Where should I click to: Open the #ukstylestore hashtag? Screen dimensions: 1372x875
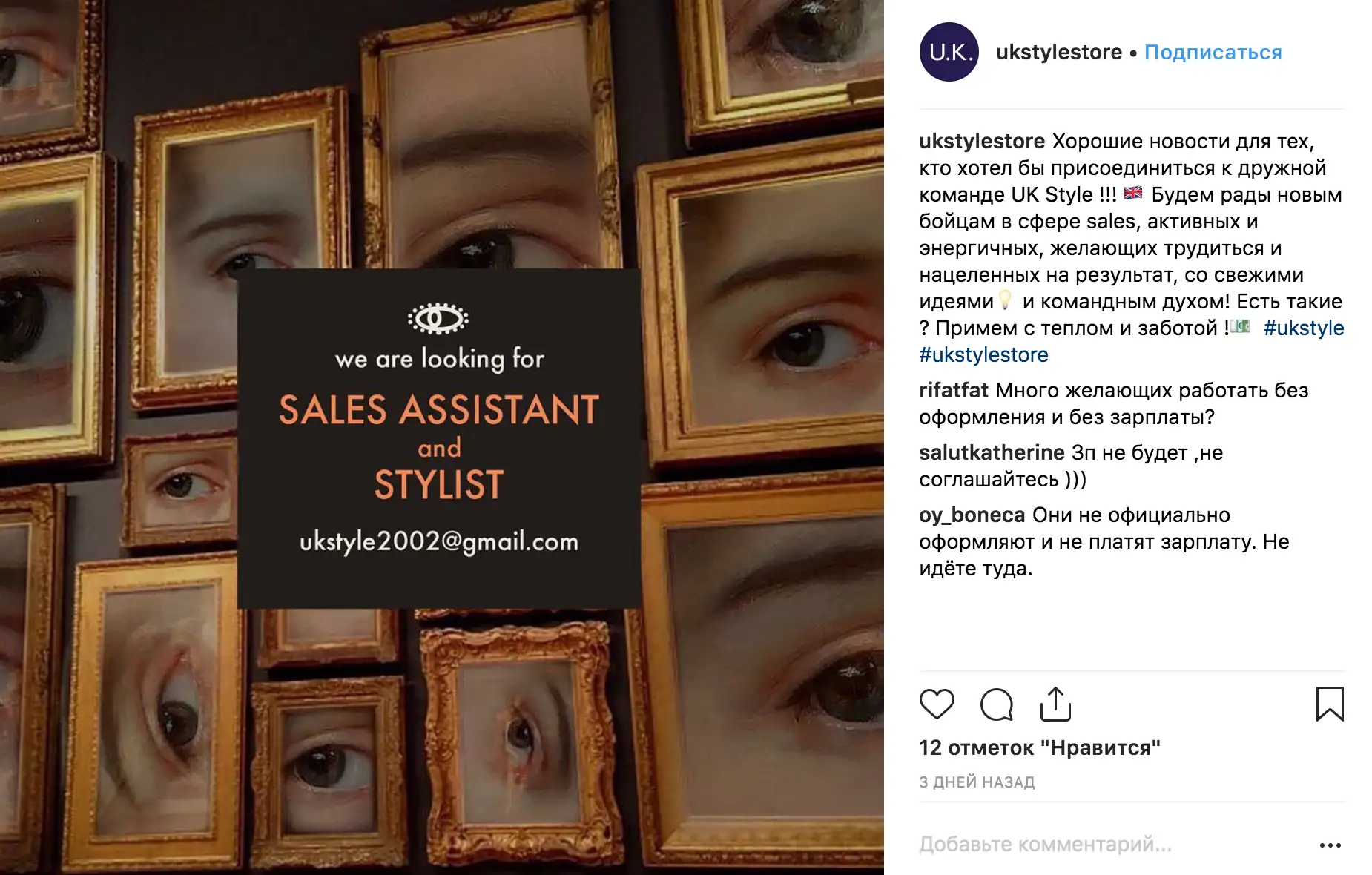(x=983, y=354)
